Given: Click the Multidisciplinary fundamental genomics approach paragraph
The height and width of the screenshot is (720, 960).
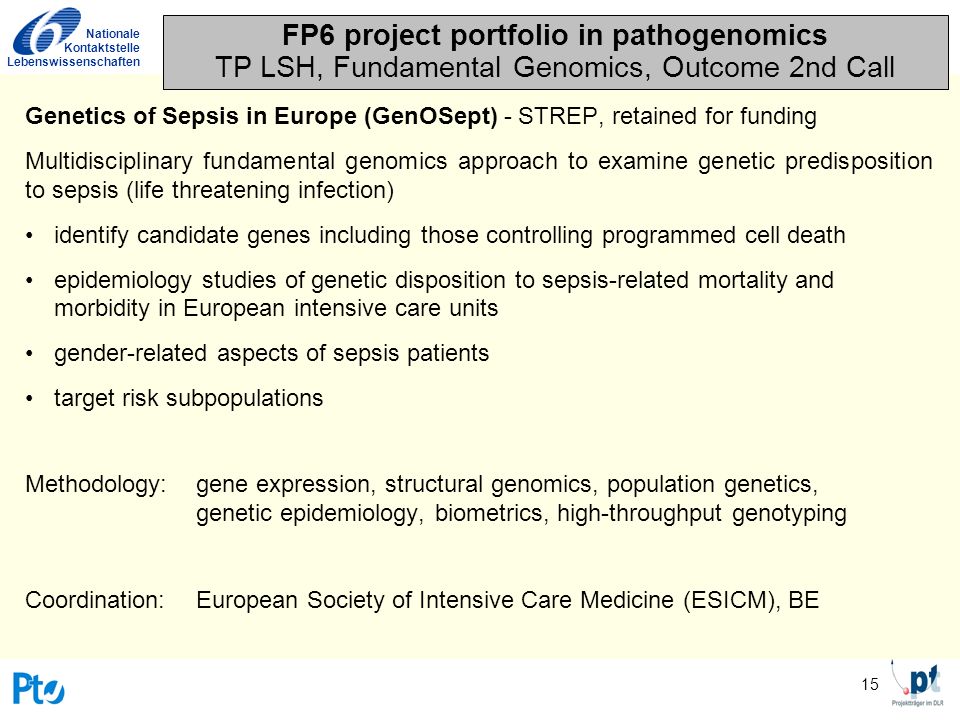Looking at the screenshot, I should [x=479, y=176].
